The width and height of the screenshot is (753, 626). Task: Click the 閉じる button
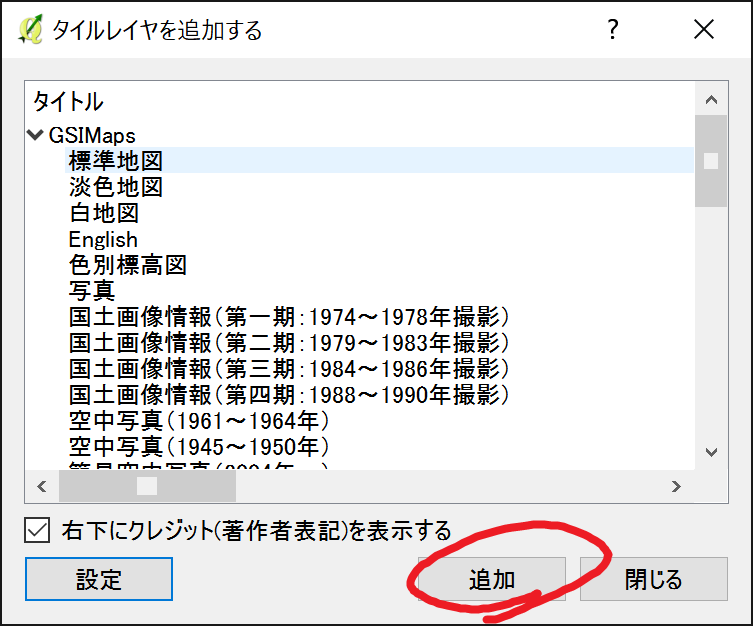(654, 579)
